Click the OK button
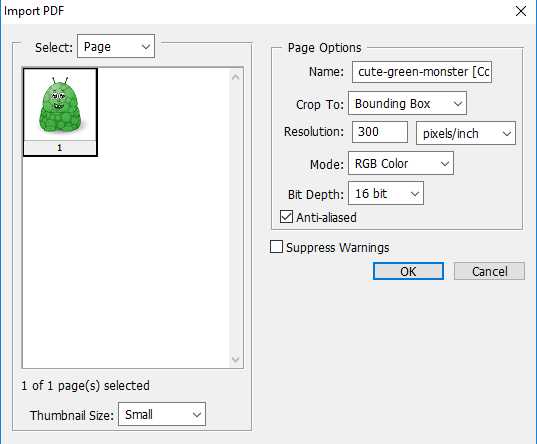Viewport: 537px width, 444px height. [408, 271]
